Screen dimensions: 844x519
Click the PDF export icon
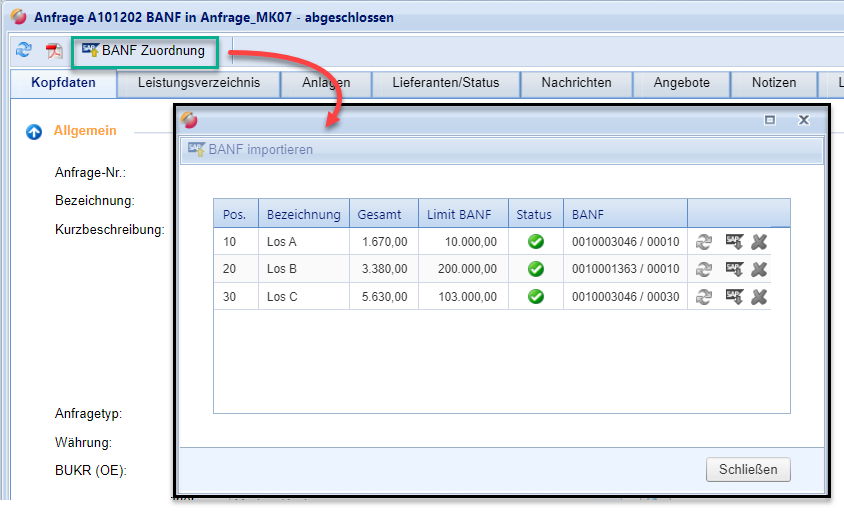pyautogui.click(x=54, y=51)
